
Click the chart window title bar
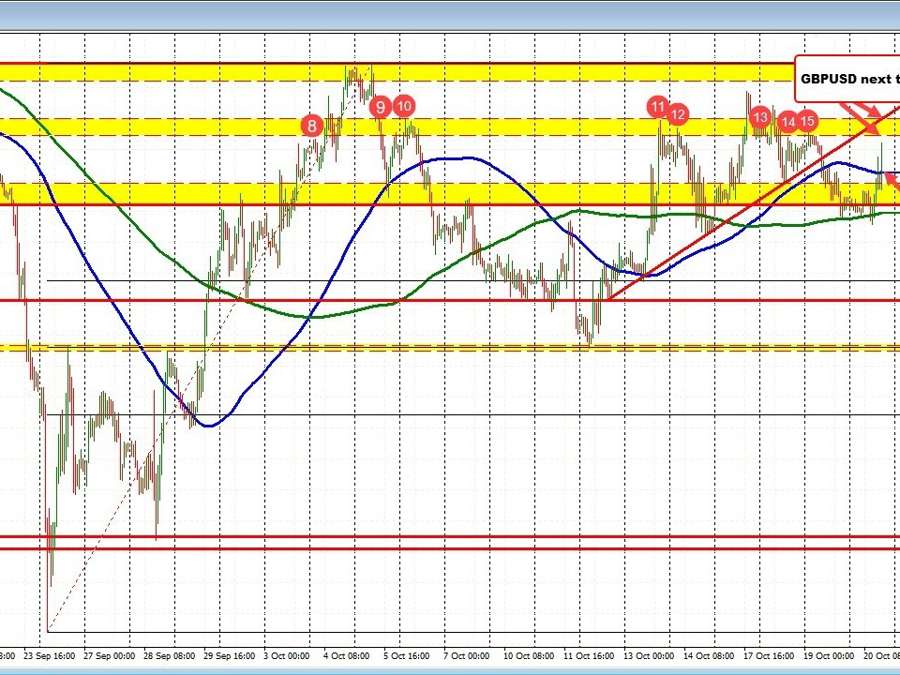click(450, 10)
